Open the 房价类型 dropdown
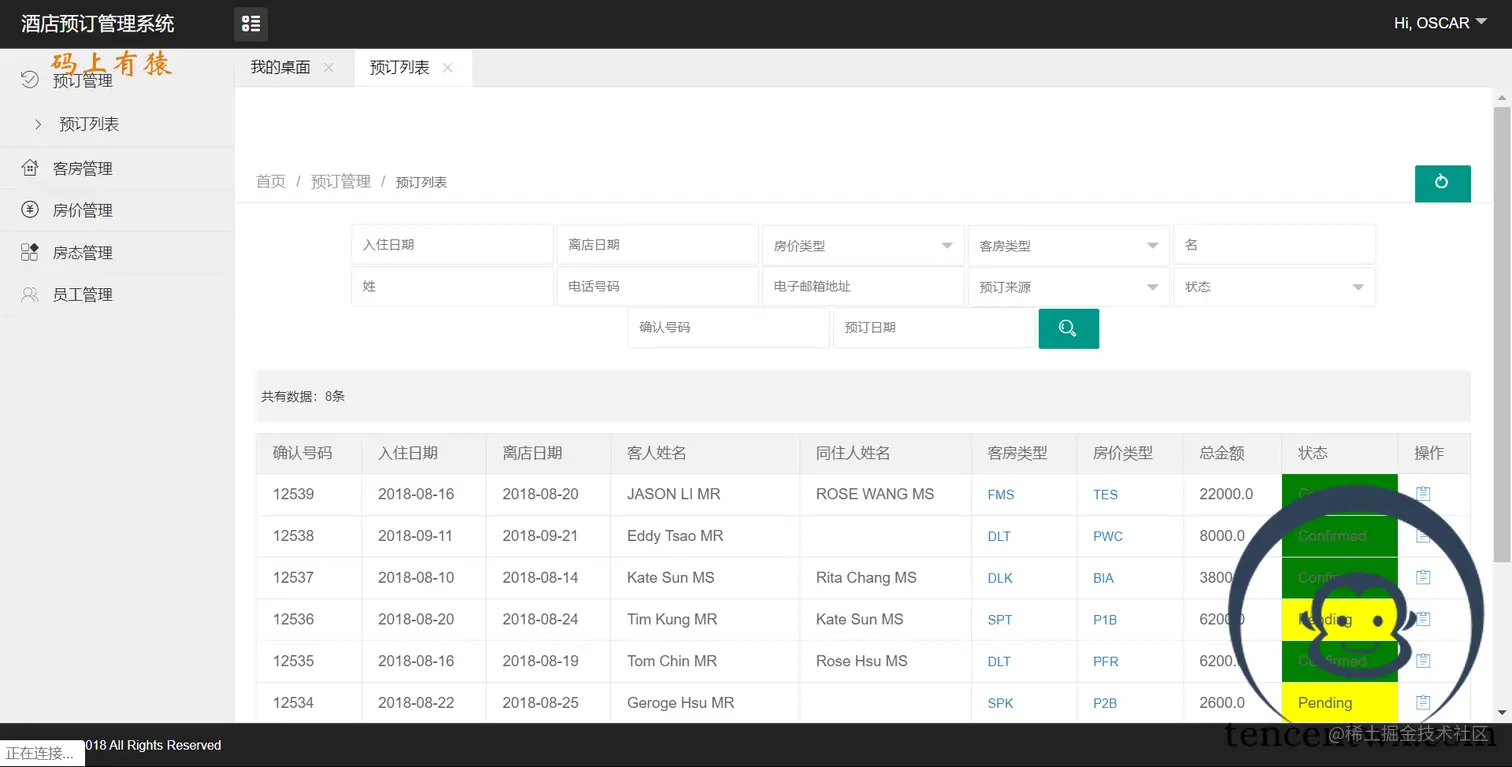1512x767 pixels. tap(862, 245)
